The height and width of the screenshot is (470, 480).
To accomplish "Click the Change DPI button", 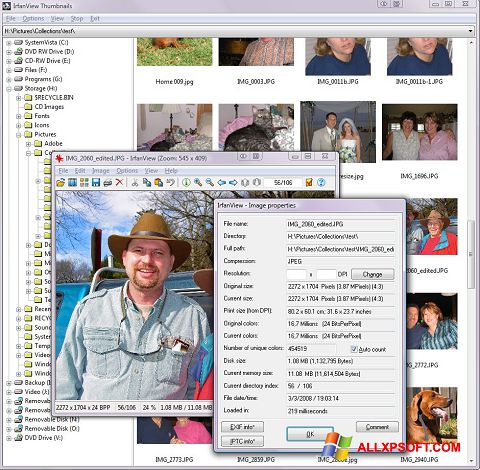I will pyautogui.click(x=372, y=274).
